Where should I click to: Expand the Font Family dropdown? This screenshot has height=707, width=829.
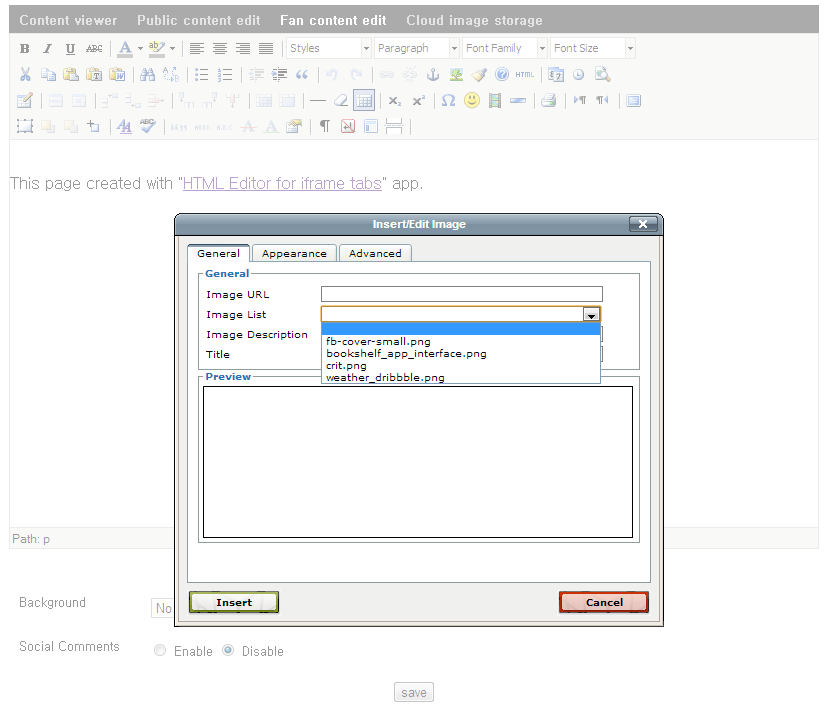pos(505,48)
